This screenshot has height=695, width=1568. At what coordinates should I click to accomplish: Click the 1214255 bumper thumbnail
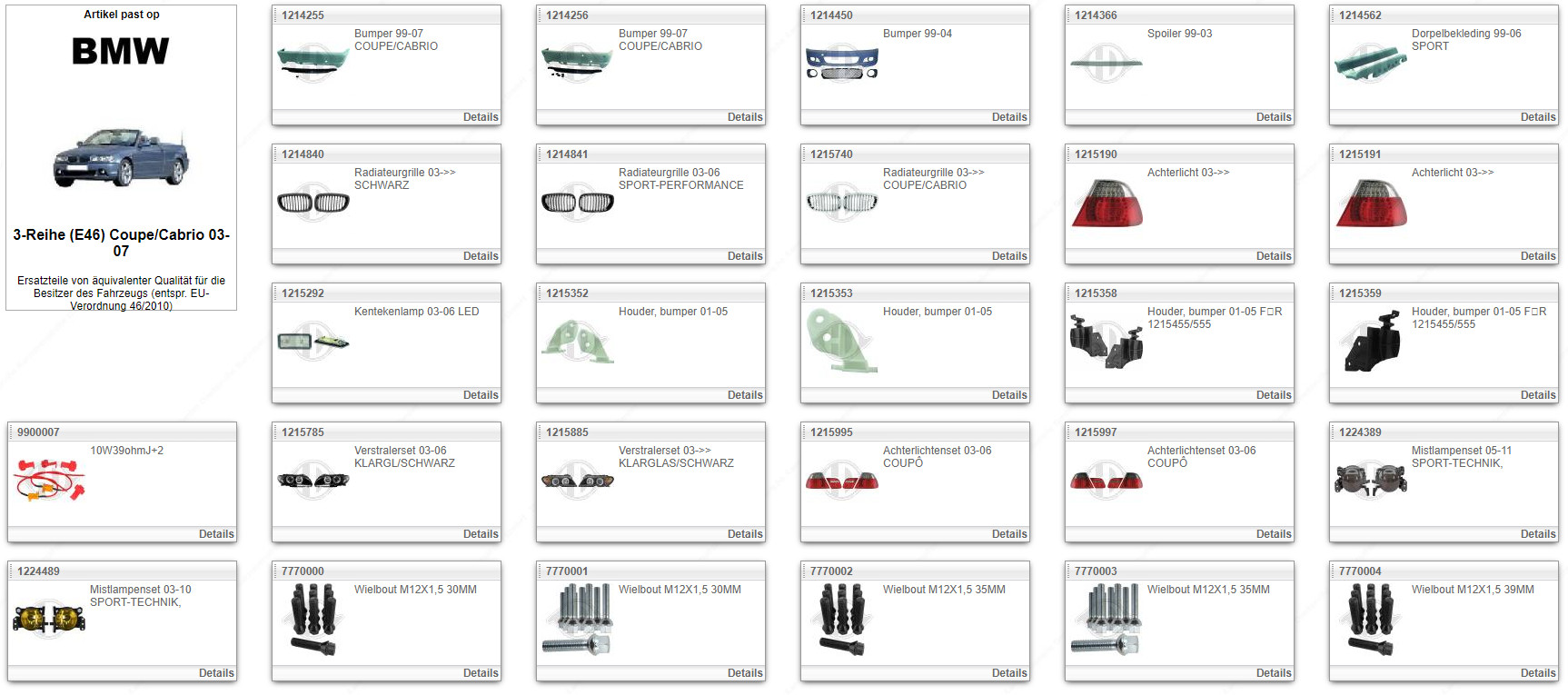(x=313, y=61)
